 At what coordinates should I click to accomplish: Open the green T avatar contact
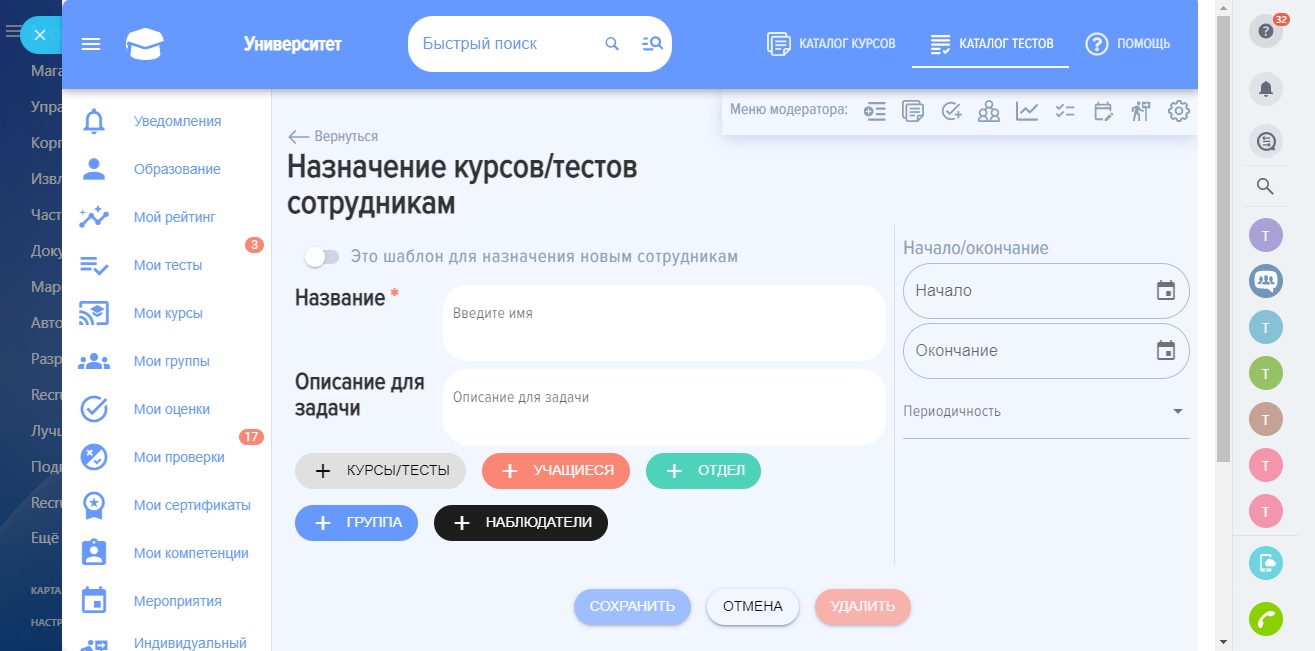tap(1266, 373)
